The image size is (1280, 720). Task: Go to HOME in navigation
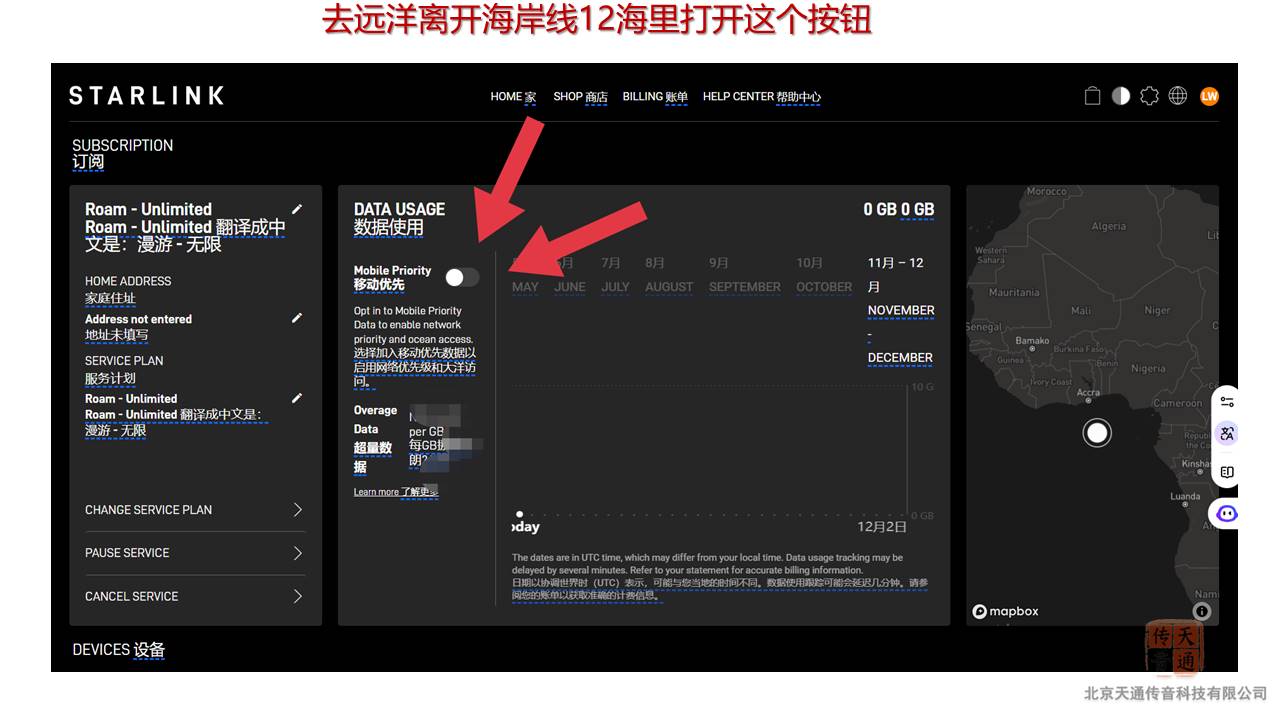coord(513,97)
